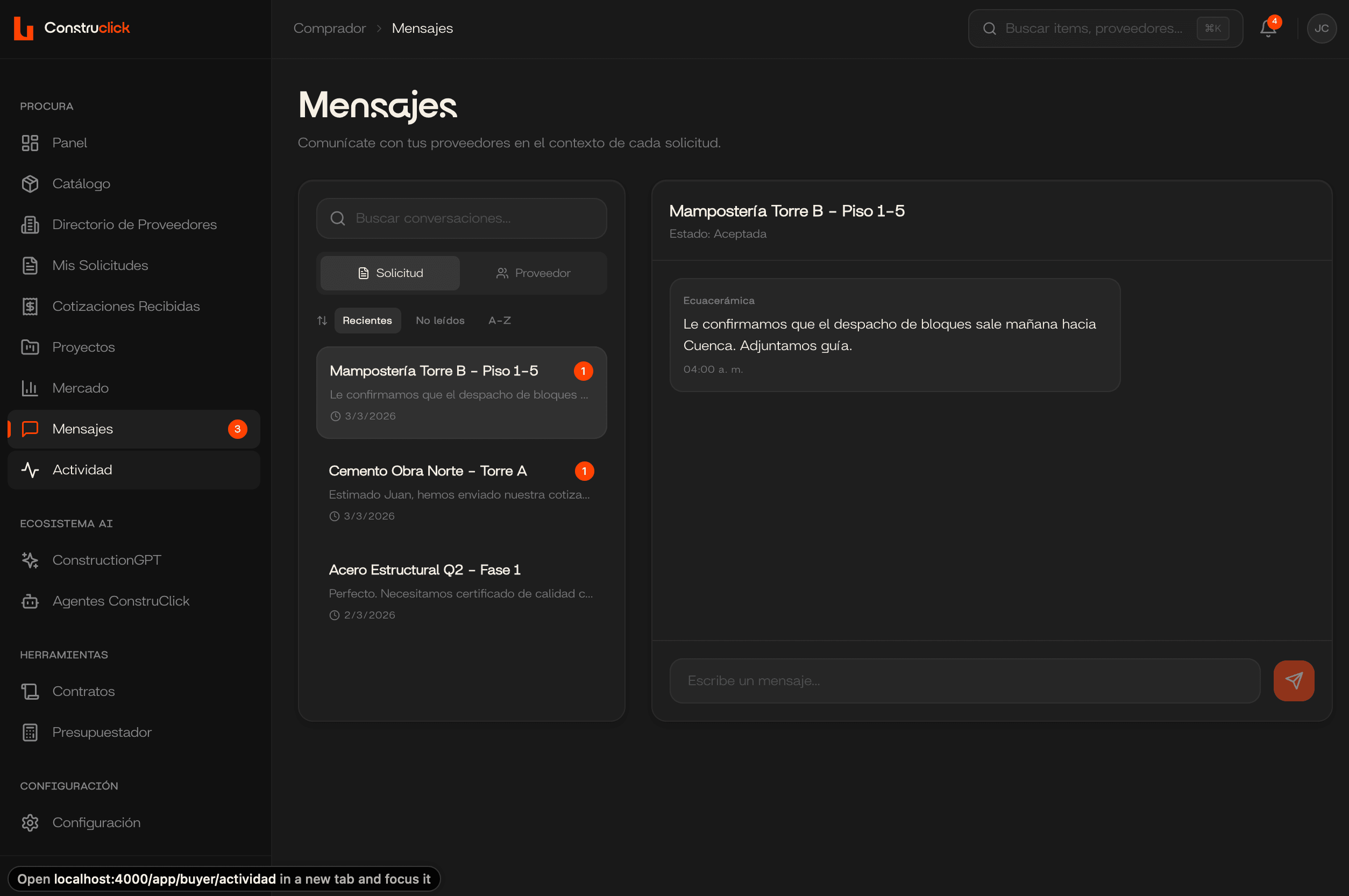The height and width of the screenshot is (896, 1349).
Task: Click the unread badge on Cemento Obra Norte
Action: point(584,471)
